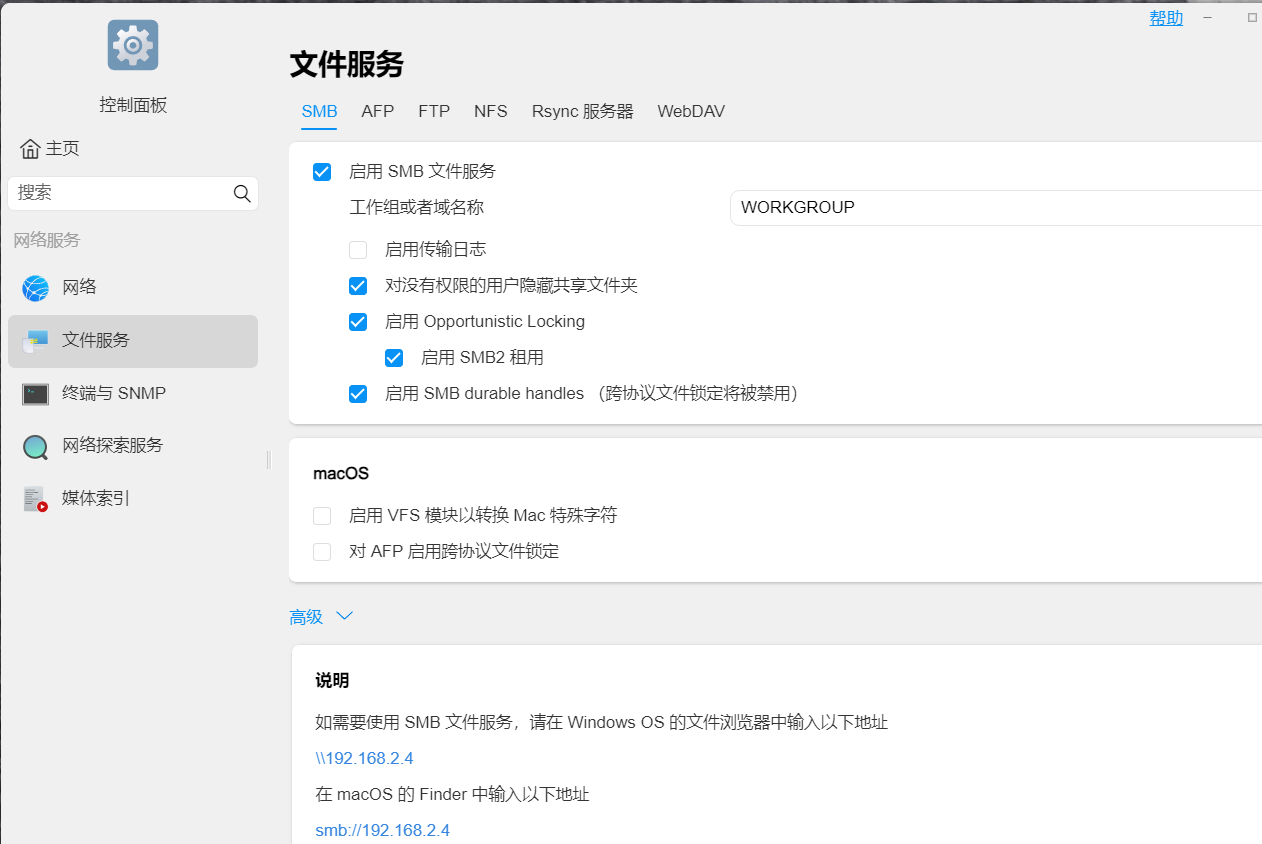Open the 帮助 help link
Screen dimensions: 1262x844
pyautogui.click(x=1166, y=18)
